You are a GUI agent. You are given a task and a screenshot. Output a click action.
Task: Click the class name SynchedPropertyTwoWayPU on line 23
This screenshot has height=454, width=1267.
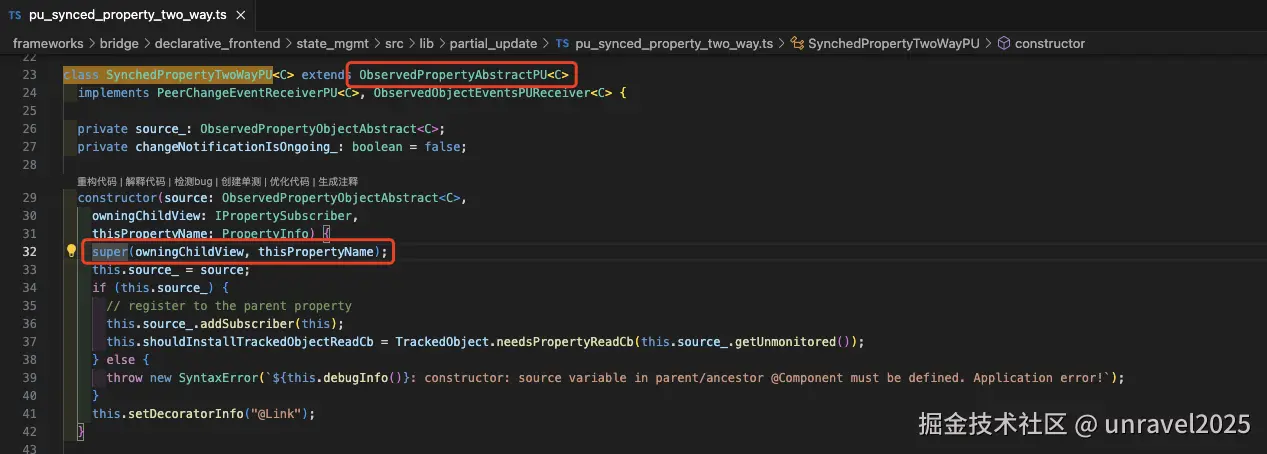[x=189, y=75]
